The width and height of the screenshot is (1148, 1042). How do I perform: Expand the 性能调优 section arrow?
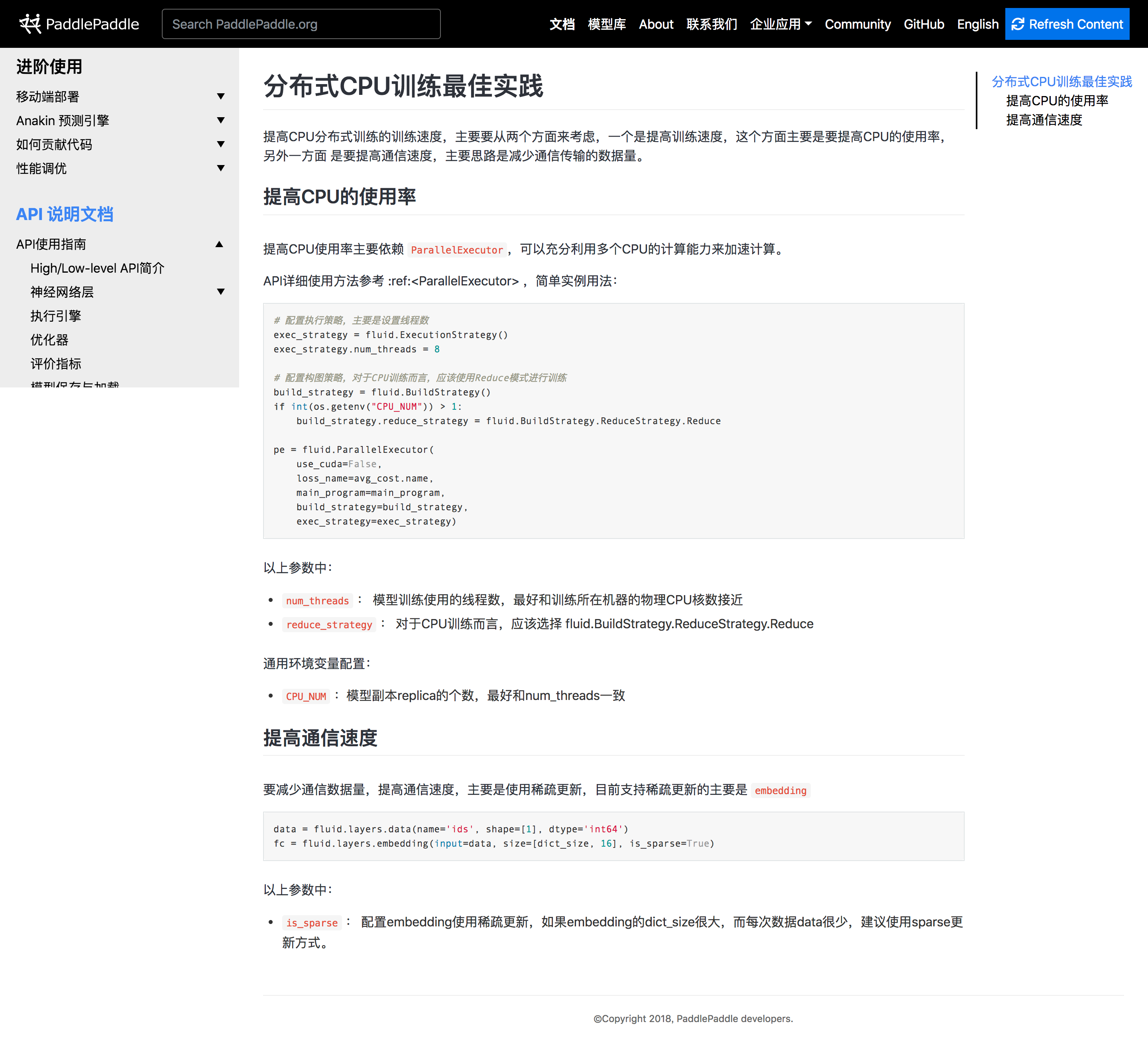pyautogui.click(x=220, y=169)
